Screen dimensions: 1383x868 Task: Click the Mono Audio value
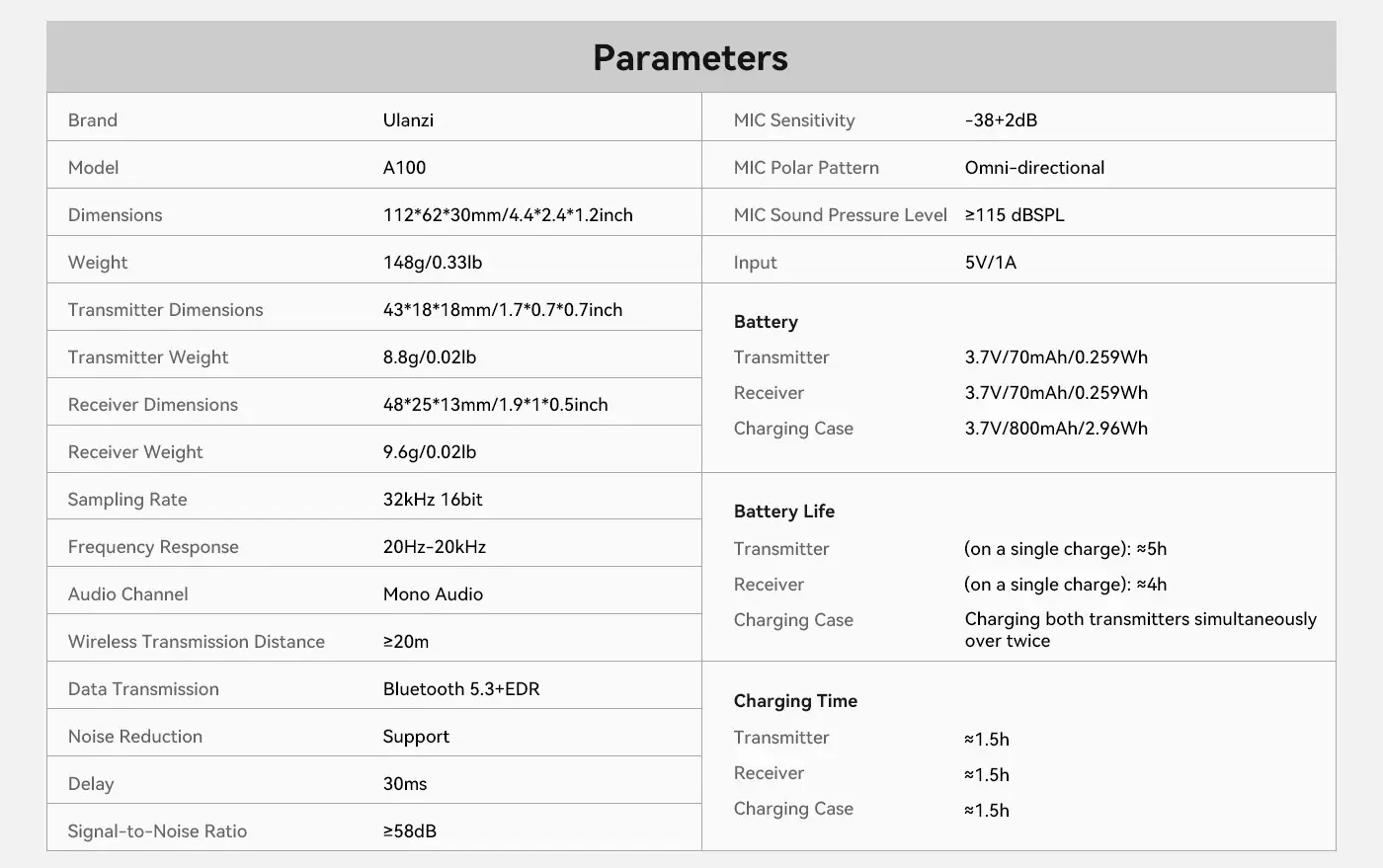433,594
